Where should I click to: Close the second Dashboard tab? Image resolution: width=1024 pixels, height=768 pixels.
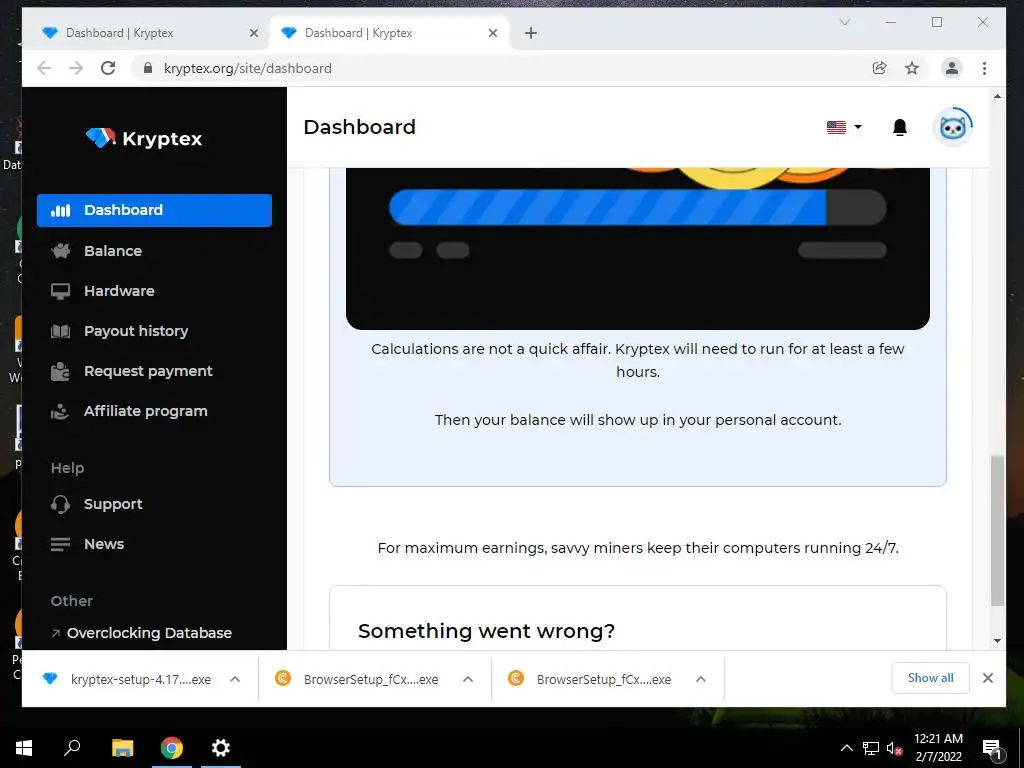tap(493, 33)
